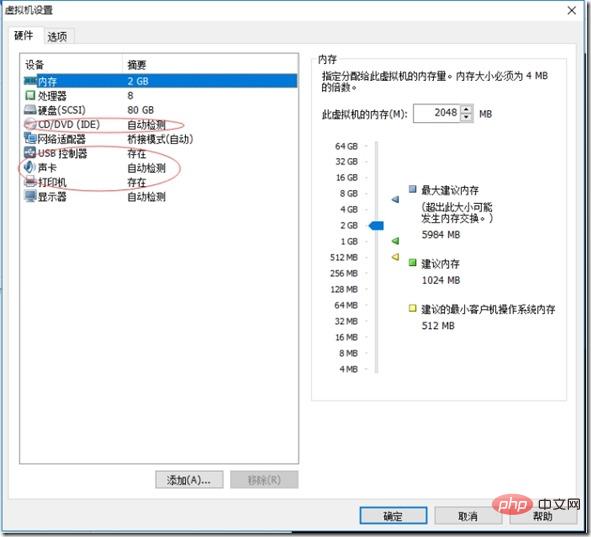Switch to the 选项 tab
The height and width of the screenshot is (537, 591).
tap(57, 37)
